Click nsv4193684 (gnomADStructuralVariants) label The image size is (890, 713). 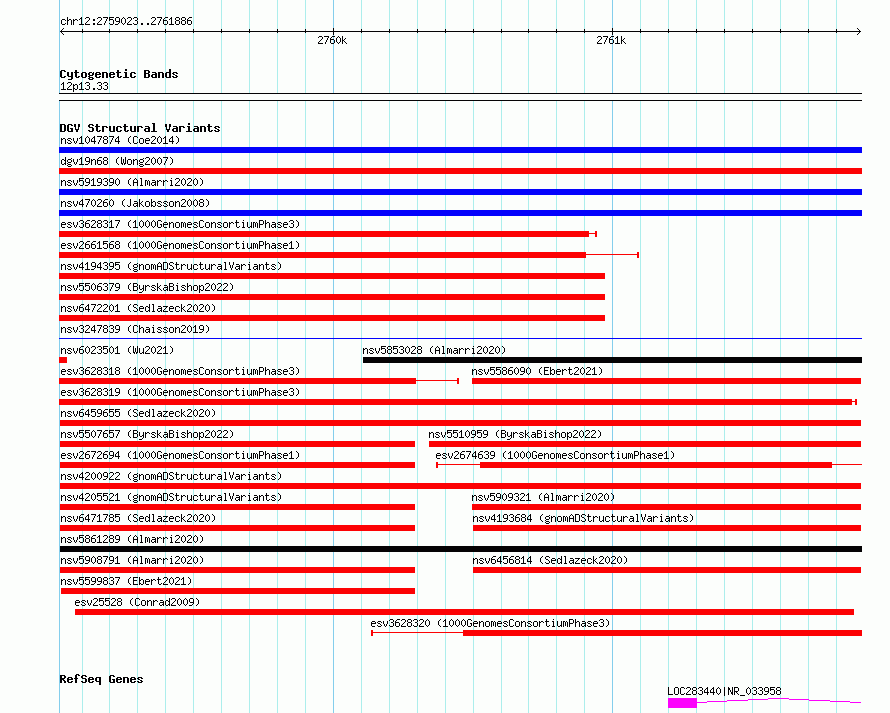tap(583, 518)
